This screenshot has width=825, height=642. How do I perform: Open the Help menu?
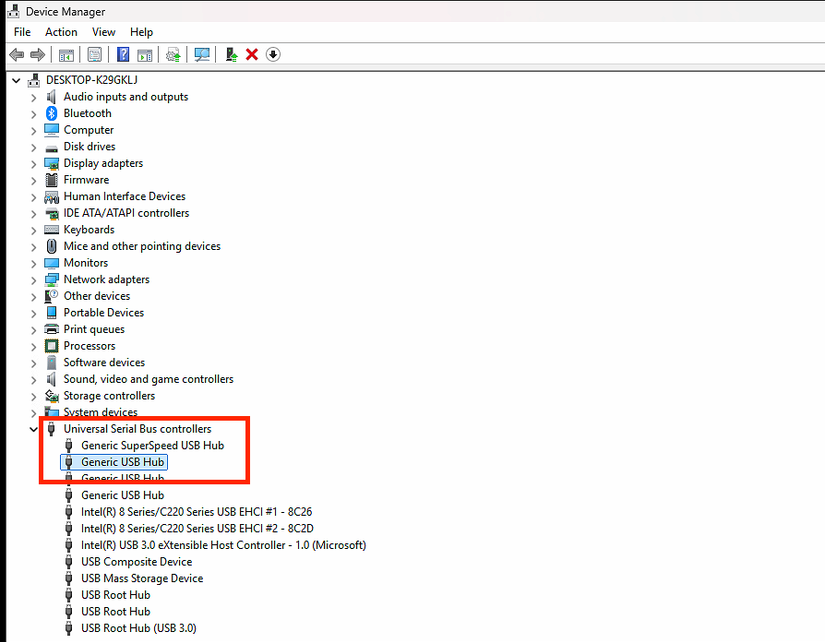click(x=142, y=32)
